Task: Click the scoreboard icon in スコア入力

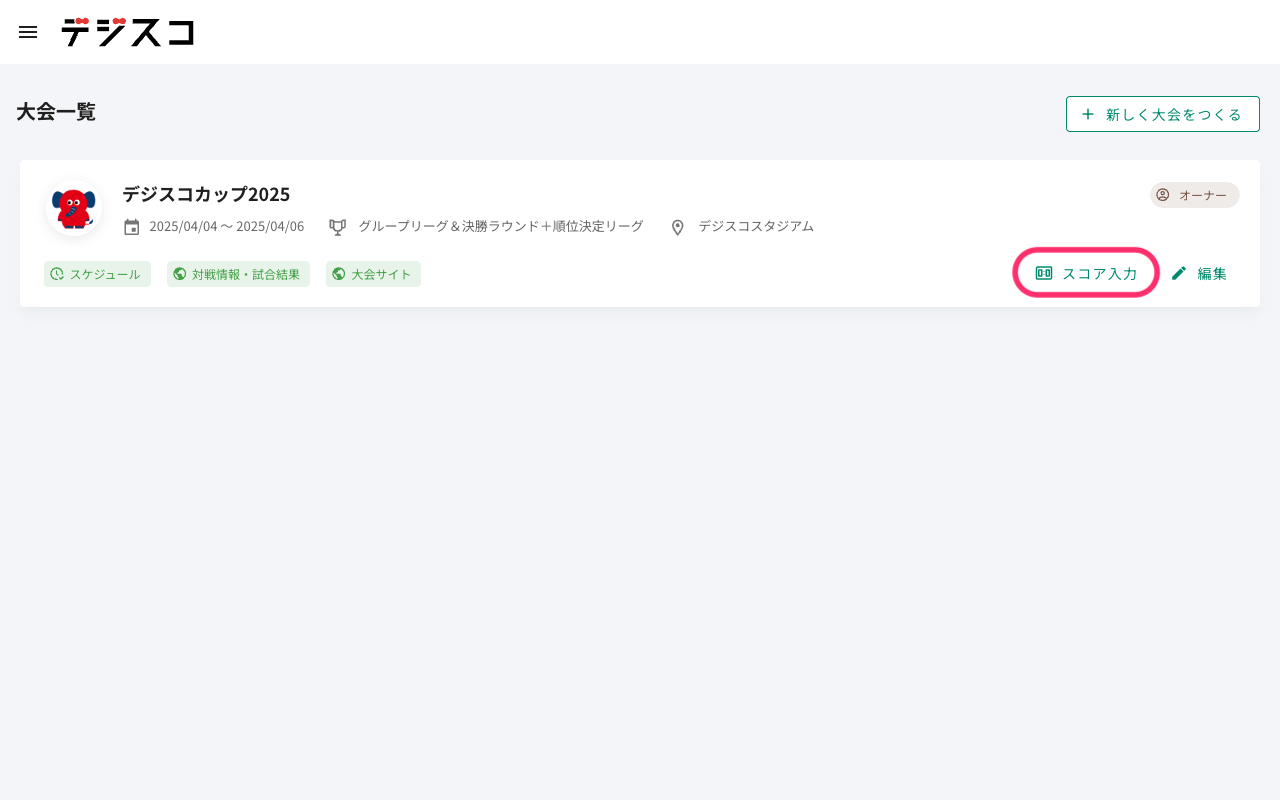Action: click(x=1044, y=273)
